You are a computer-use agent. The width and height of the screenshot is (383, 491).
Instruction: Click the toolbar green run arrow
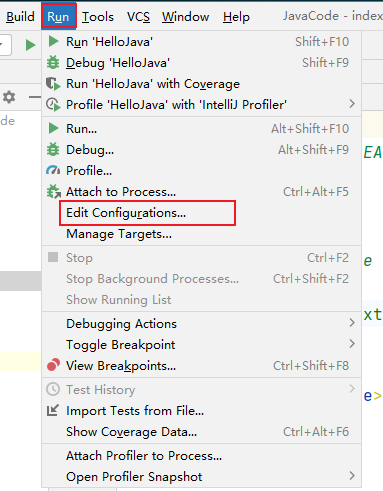pyautogui.click(x=30, y=45)
